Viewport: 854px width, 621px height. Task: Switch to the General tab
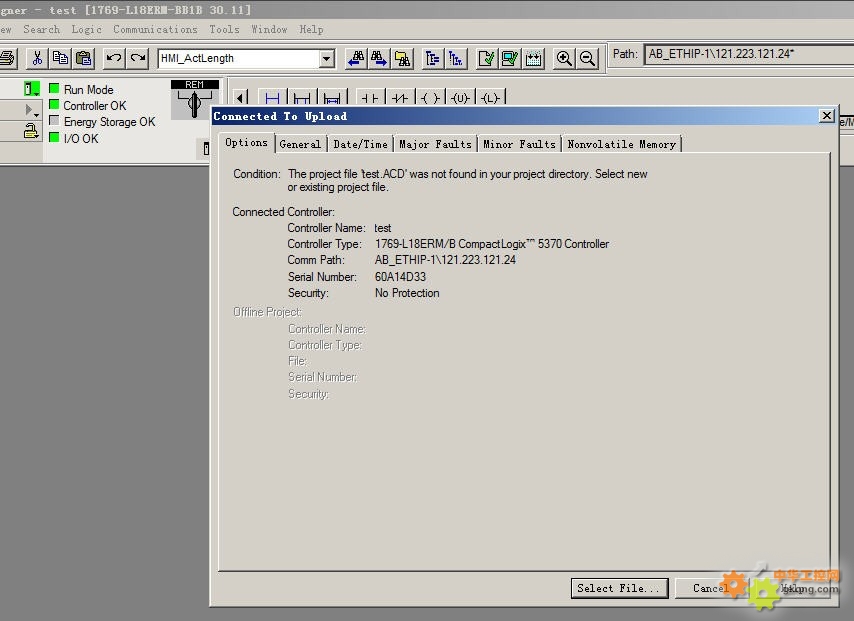click(x=300, y=144)
